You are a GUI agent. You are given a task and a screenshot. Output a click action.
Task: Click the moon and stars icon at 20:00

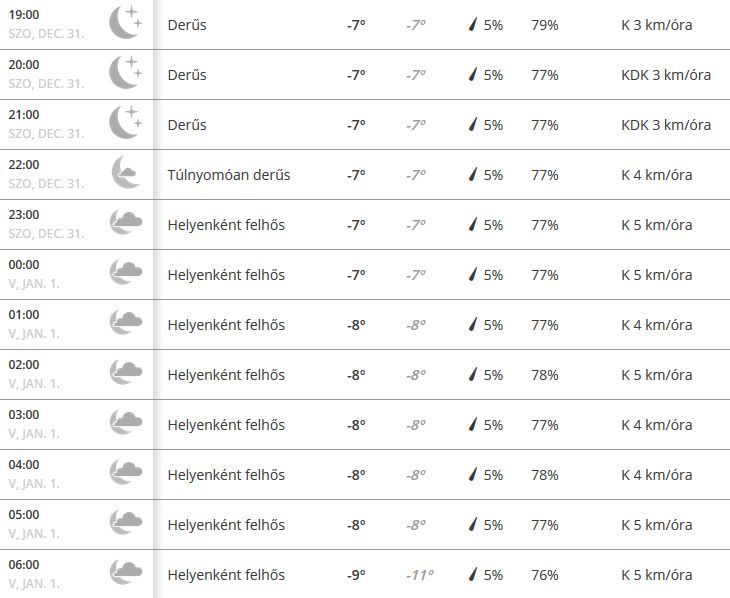pyautogui.click(x=126, y=72)
